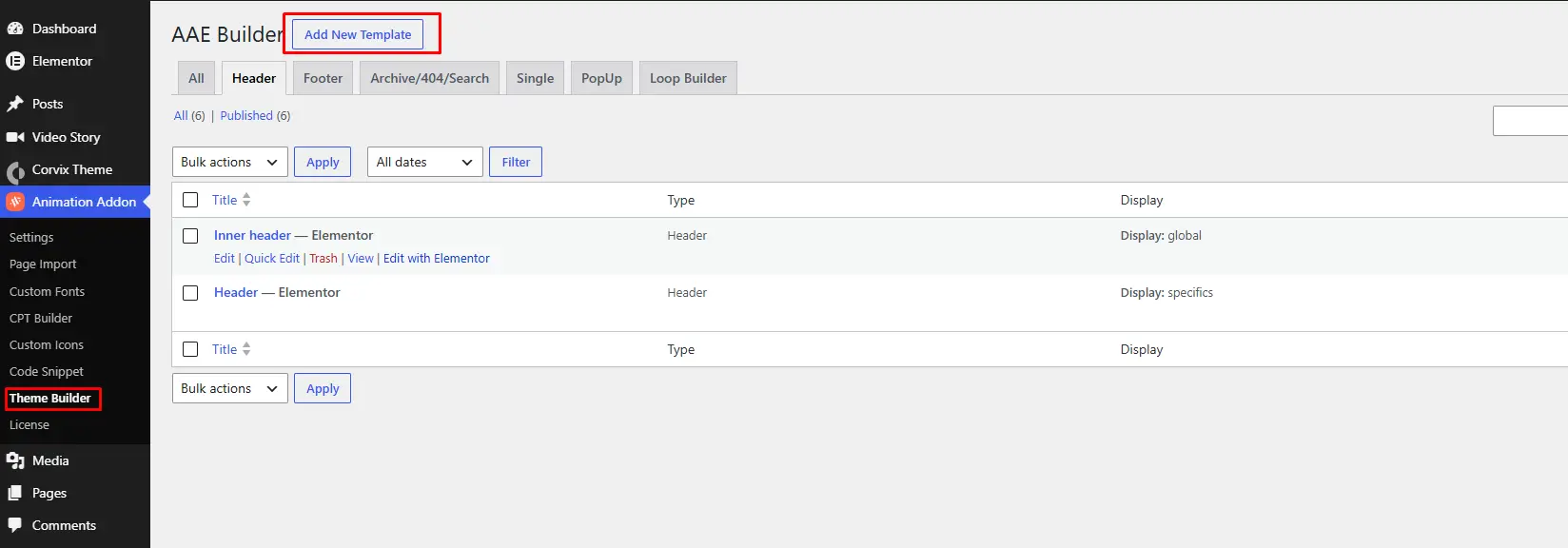This screenshot has height=548, width=1568.
Task: Open Code Snippet submenu item
Action: point(47,371)
